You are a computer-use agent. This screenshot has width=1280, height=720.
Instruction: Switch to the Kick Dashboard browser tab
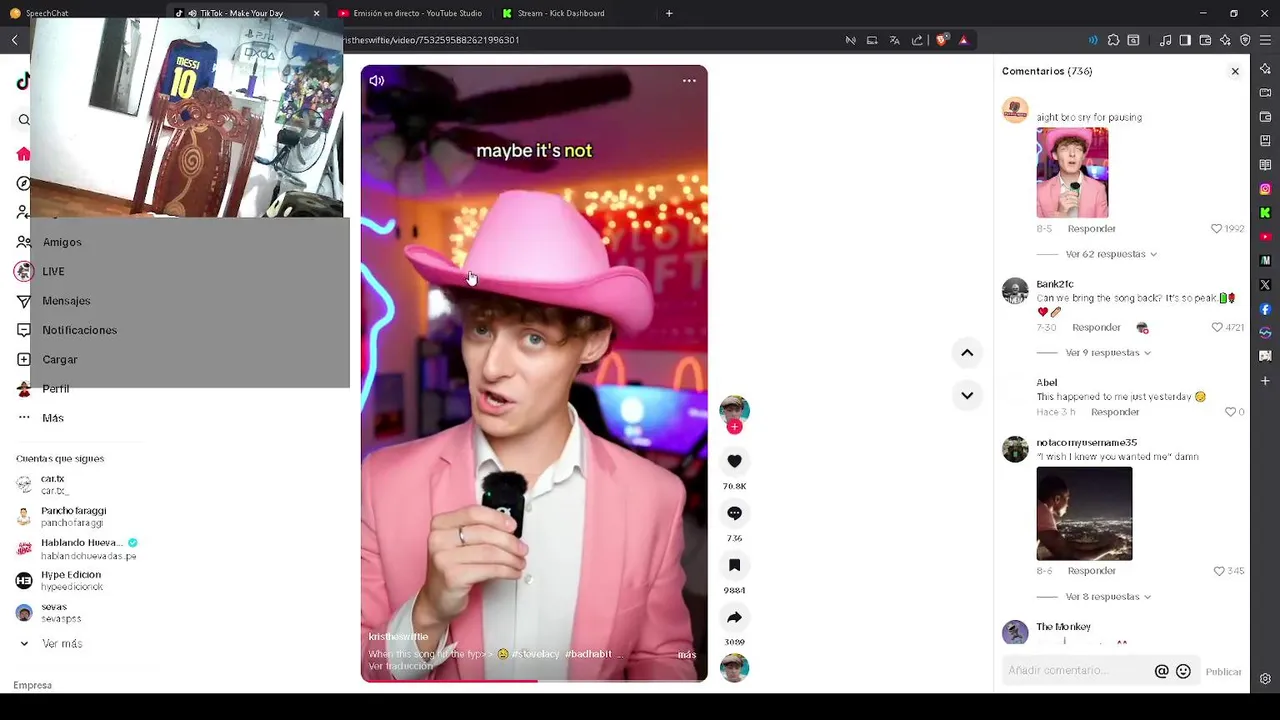click(x=560, y=13)
